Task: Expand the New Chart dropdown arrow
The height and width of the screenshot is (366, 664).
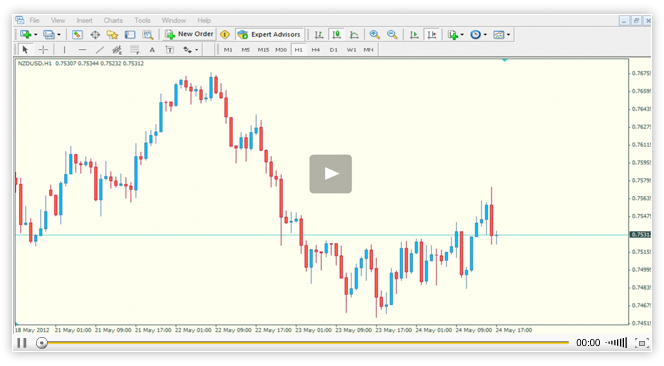Action: click(x=36, y=35)
